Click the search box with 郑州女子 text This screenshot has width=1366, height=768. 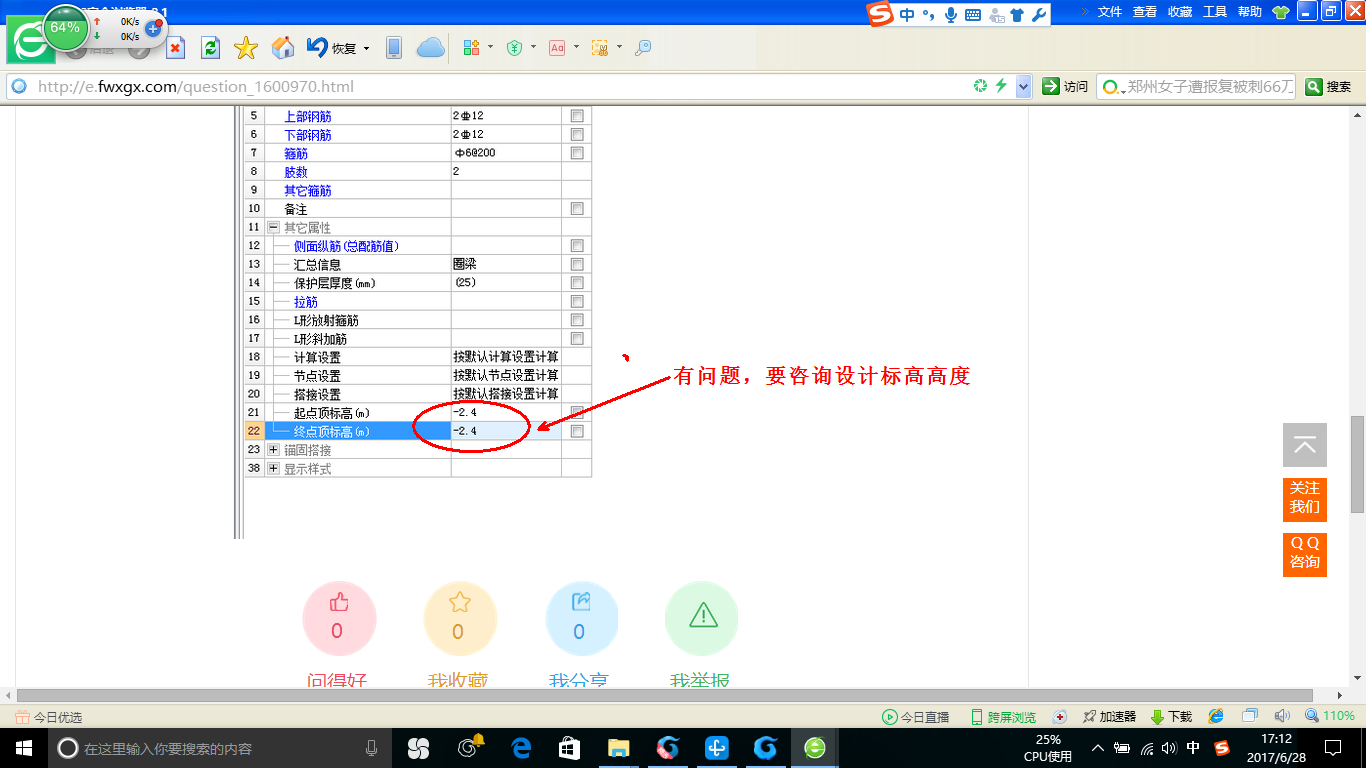(x=1198, y=87)
